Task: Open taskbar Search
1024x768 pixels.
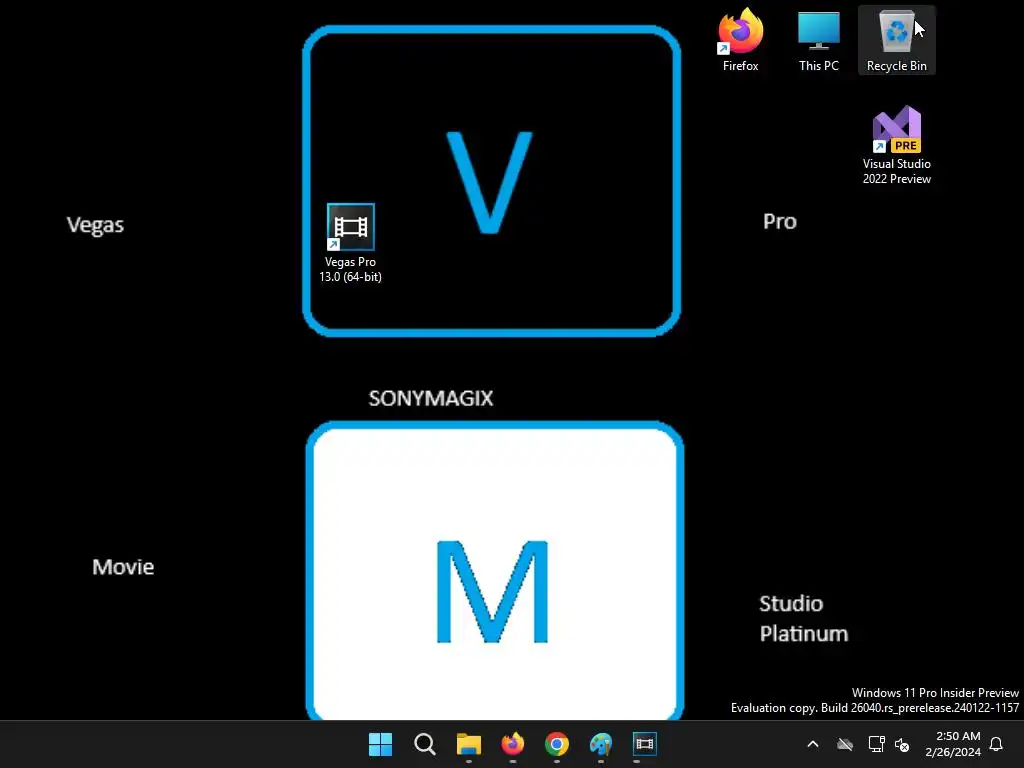Action: tap(424, 744)
